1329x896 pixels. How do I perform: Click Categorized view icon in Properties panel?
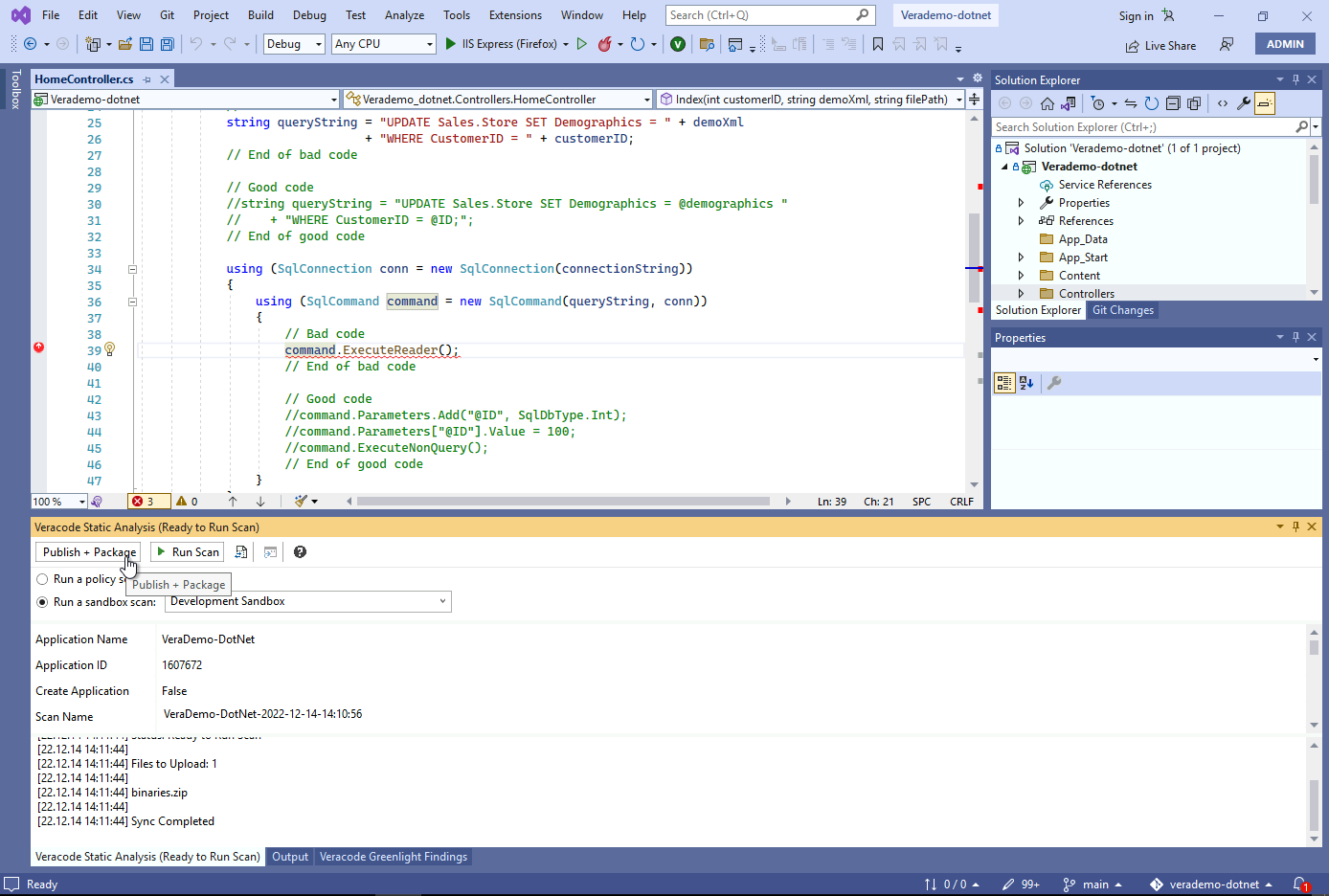point(1004,383)
